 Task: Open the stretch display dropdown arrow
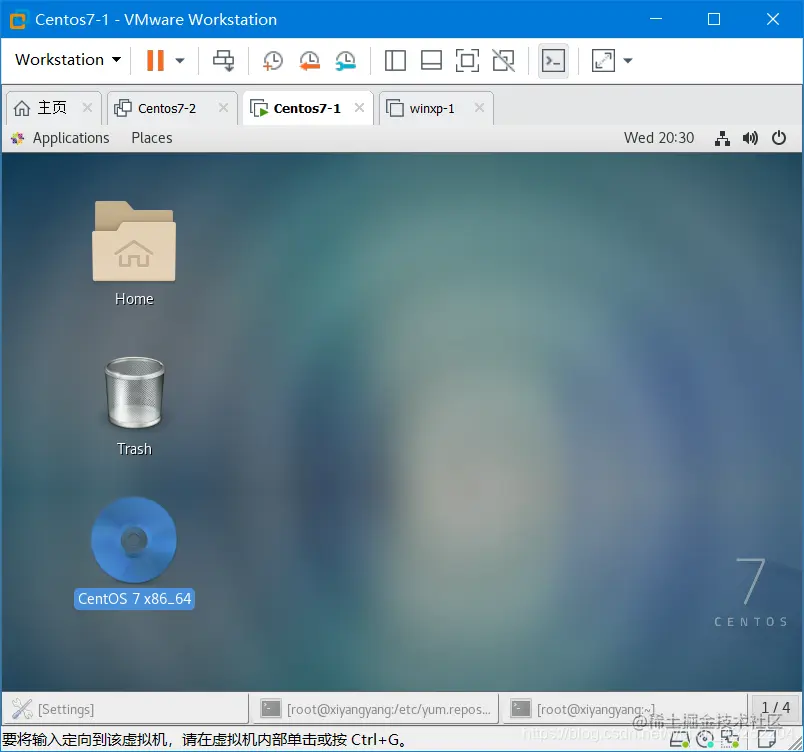[628, 60]
